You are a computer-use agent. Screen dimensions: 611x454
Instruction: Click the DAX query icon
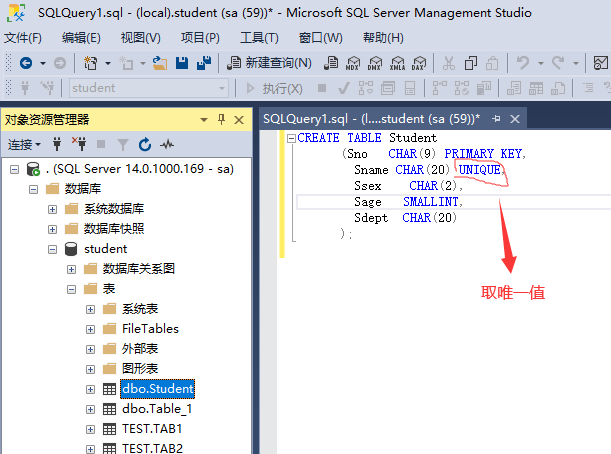pyautogui.click(x=419, y=63)
